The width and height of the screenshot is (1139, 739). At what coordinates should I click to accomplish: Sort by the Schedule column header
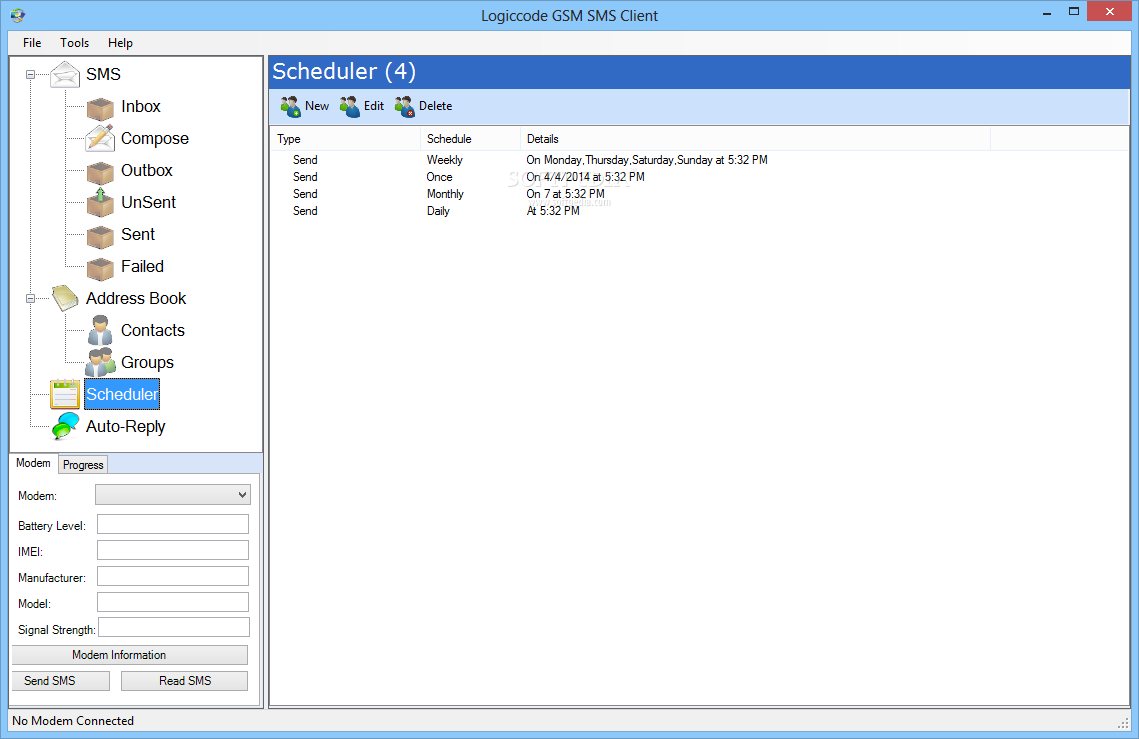tap(470, 139)
